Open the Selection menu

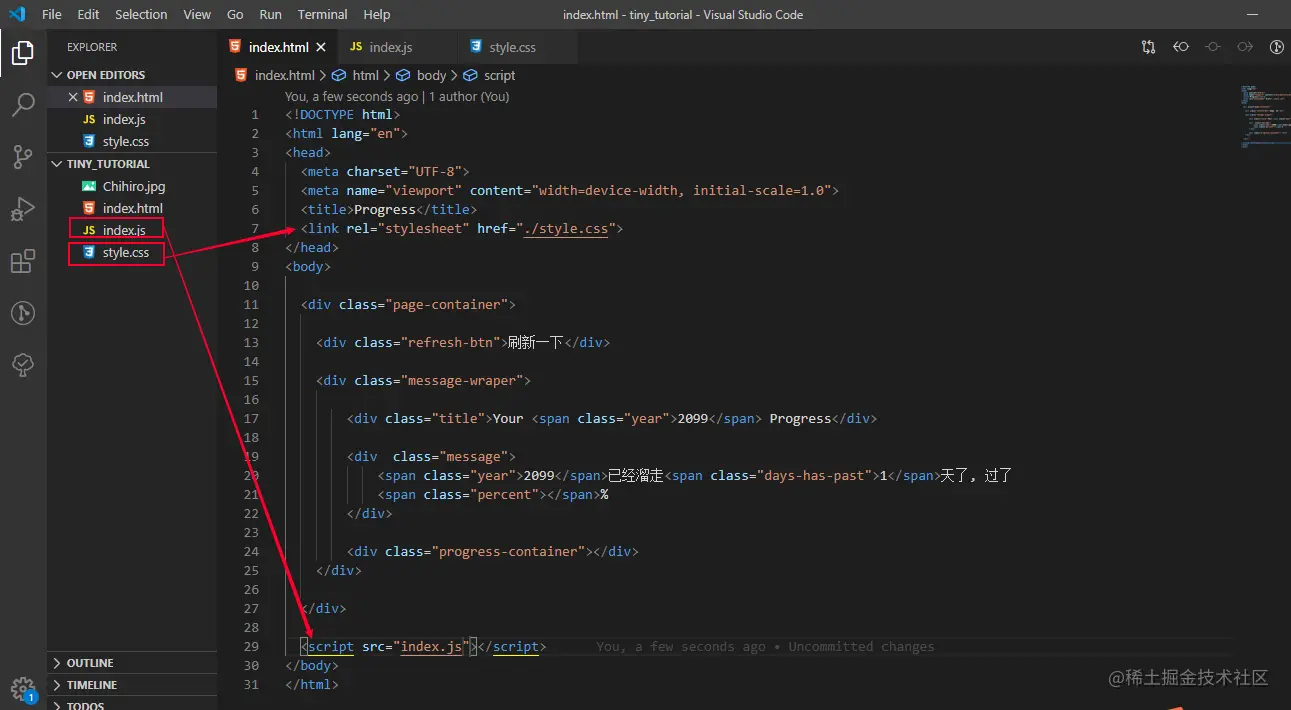click(141, 14)
